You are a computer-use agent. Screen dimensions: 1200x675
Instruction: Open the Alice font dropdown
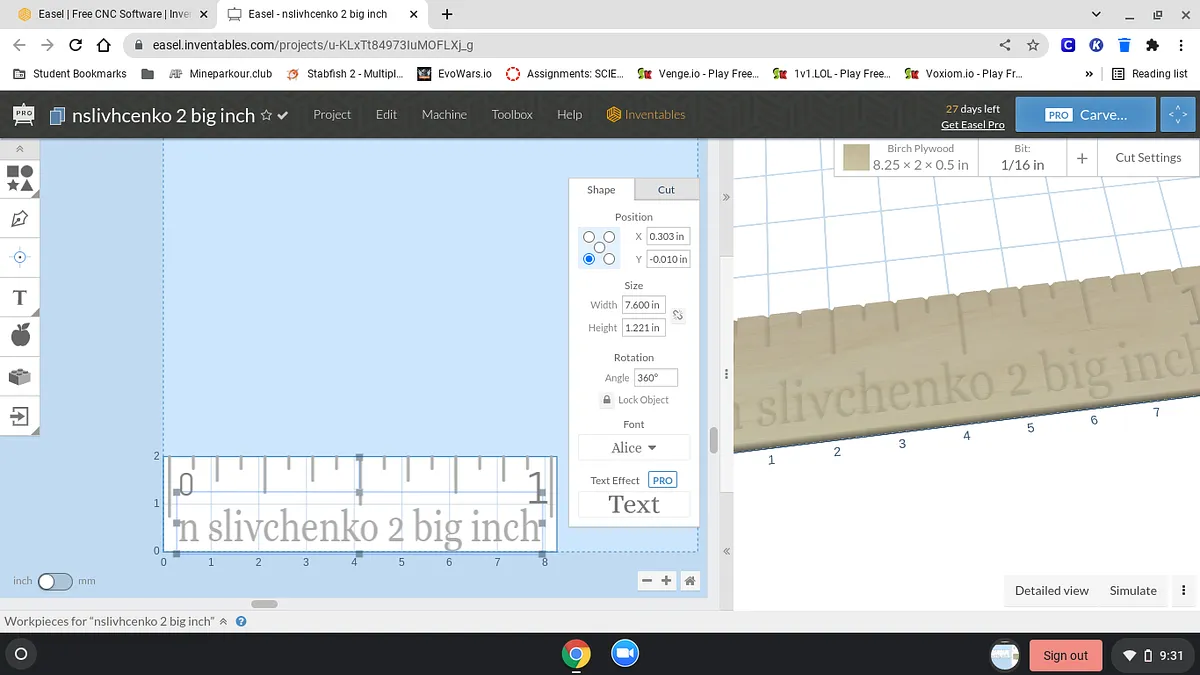(x=634, y=448)
